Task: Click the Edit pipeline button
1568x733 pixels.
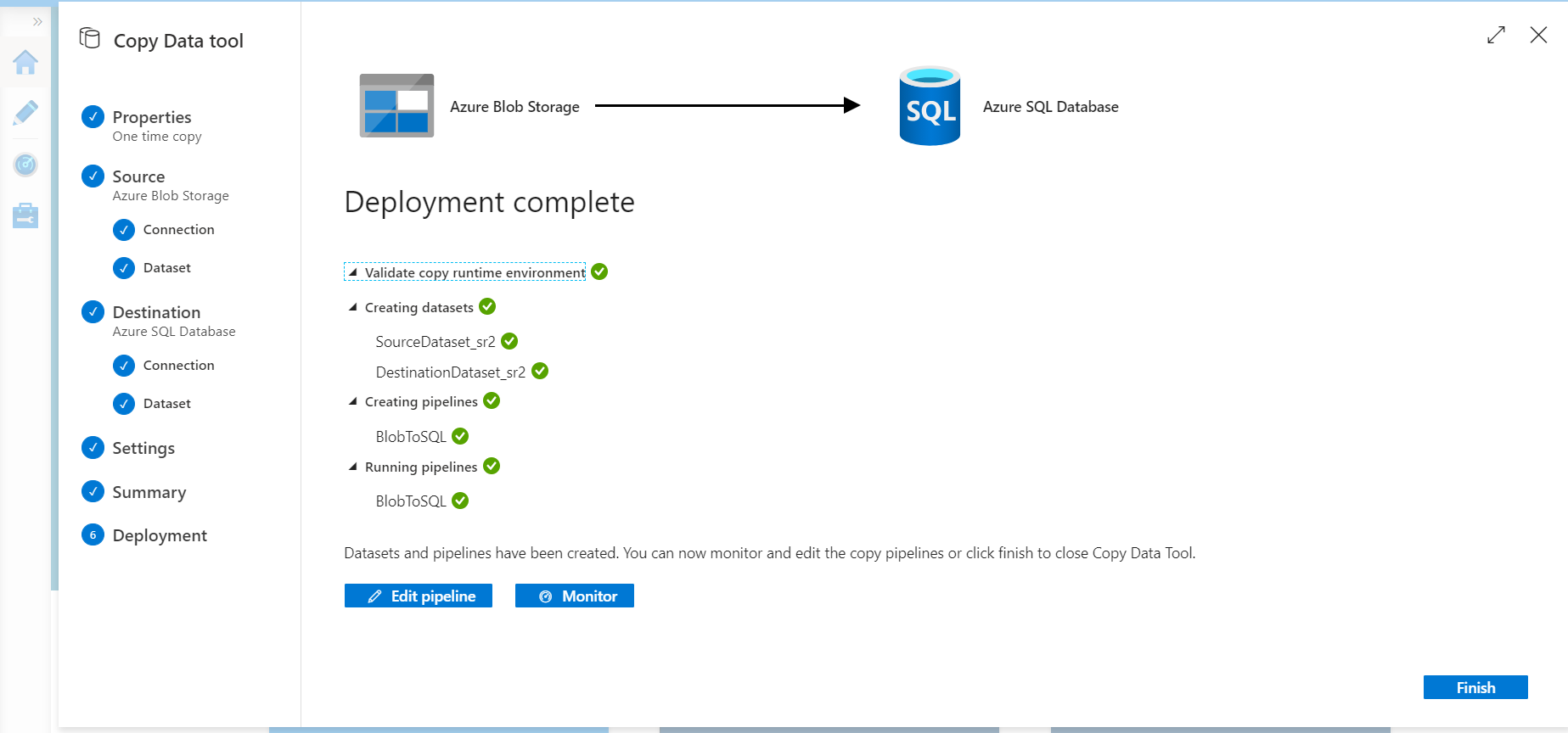Action: 419,596
